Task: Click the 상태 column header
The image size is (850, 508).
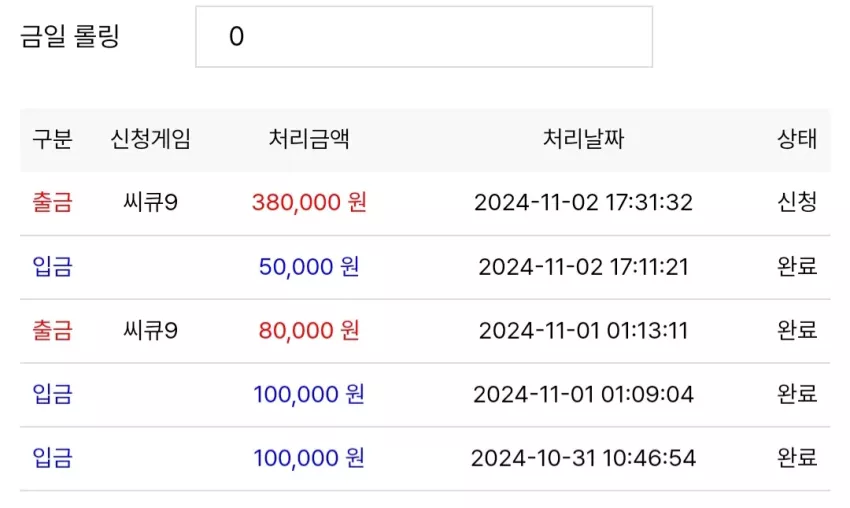Action: tap(797, 139)
